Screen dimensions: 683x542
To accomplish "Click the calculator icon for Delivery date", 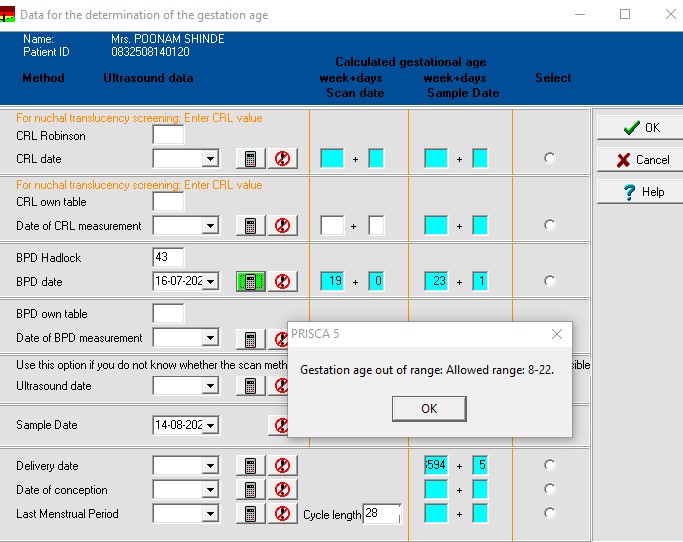I will coord(251,466).
